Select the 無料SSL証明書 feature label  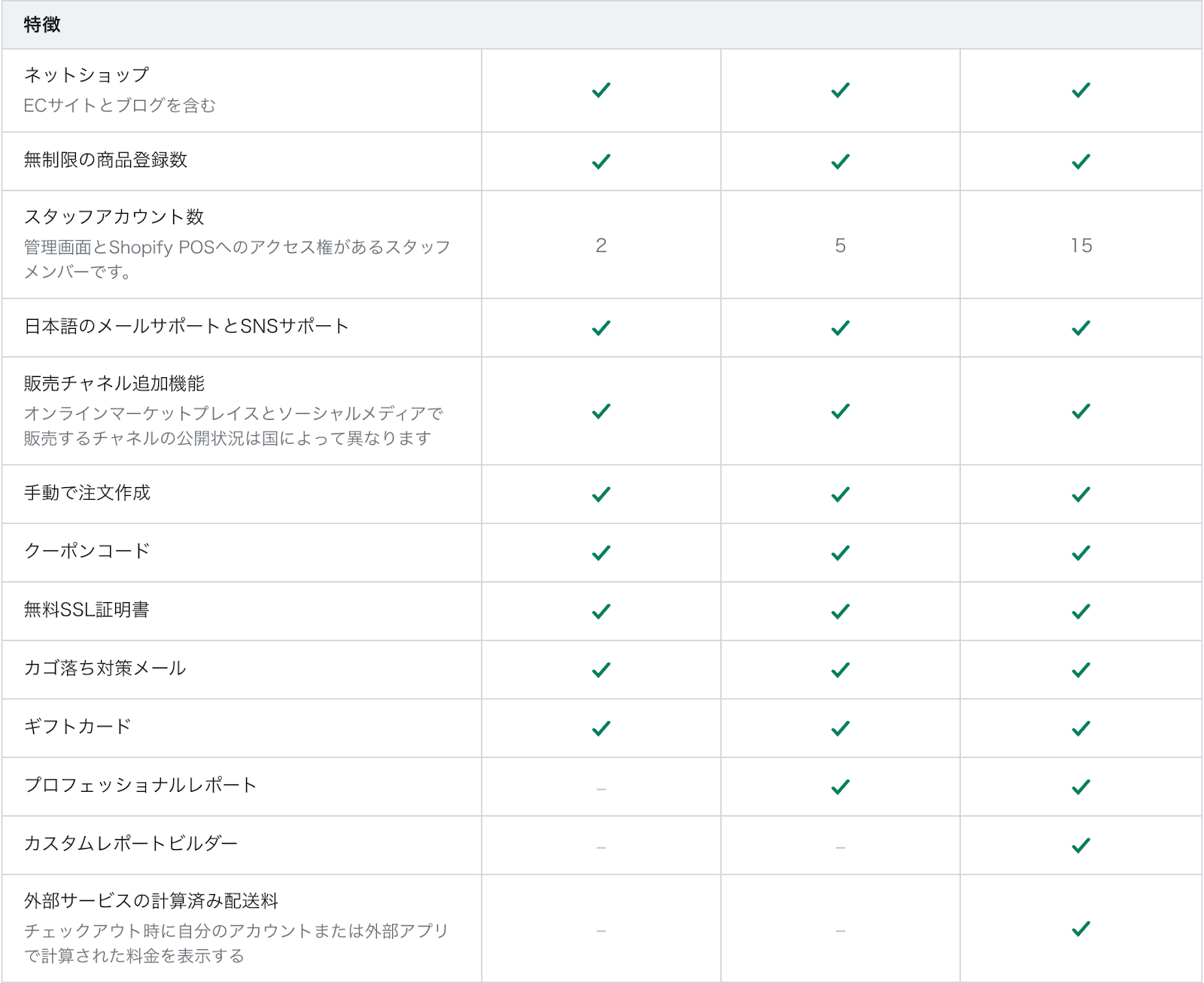tap(87, 610)
